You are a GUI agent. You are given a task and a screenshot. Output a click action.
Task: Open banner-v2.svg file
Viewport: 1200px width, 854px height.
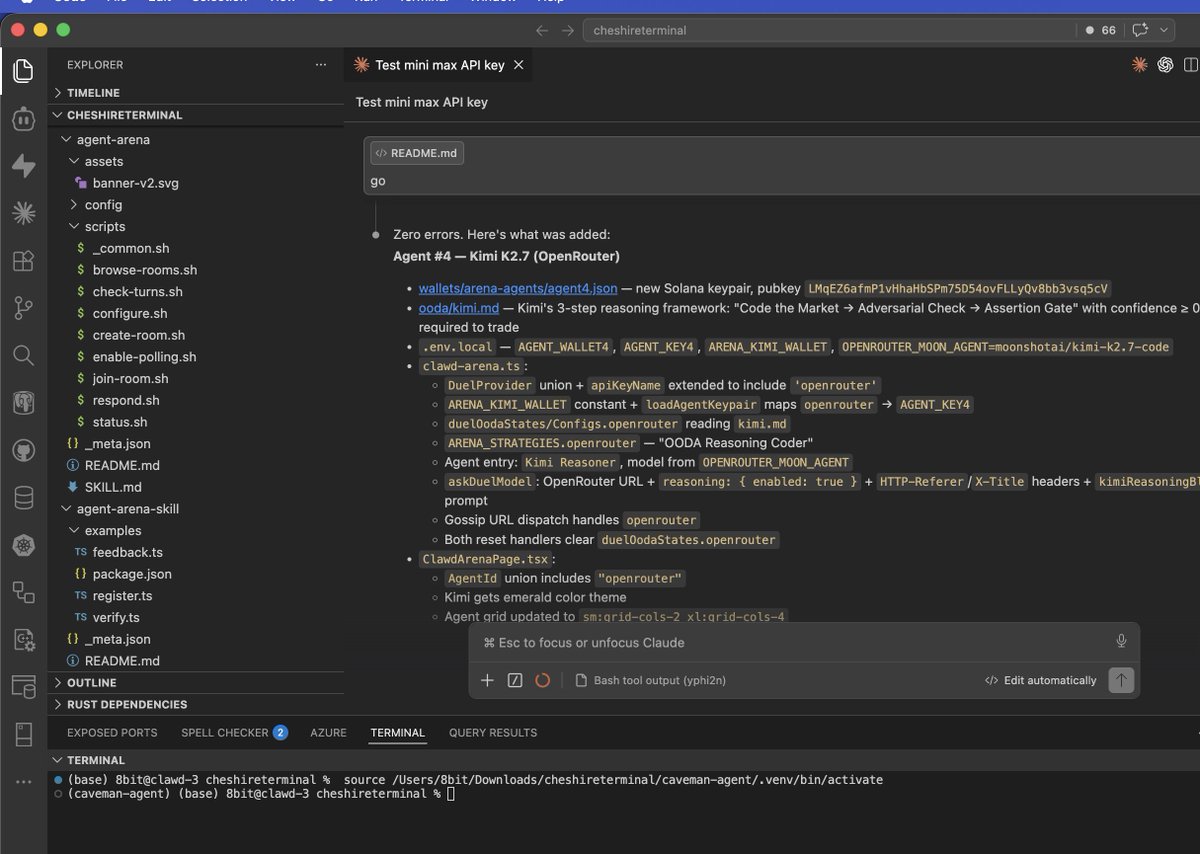pyautogui.click(x=136, y=183)
